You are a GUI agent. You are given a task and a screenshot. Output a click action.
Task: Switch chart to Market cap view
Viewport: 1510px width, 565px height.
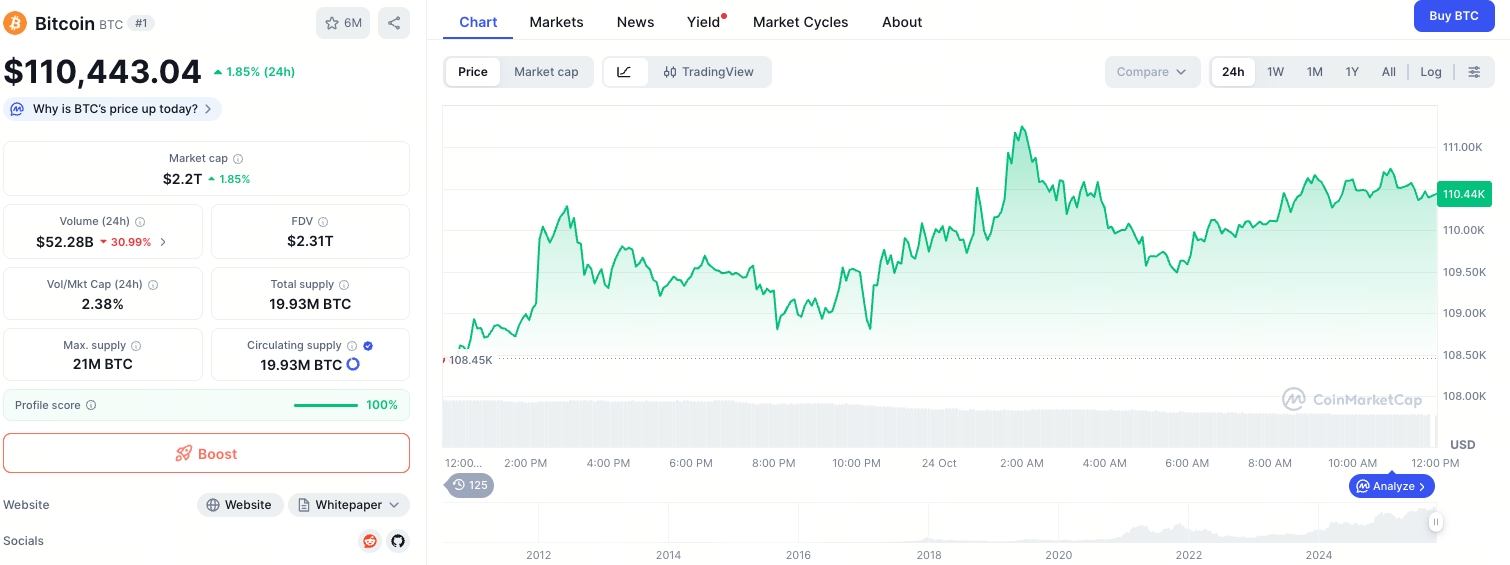[546, 72]
